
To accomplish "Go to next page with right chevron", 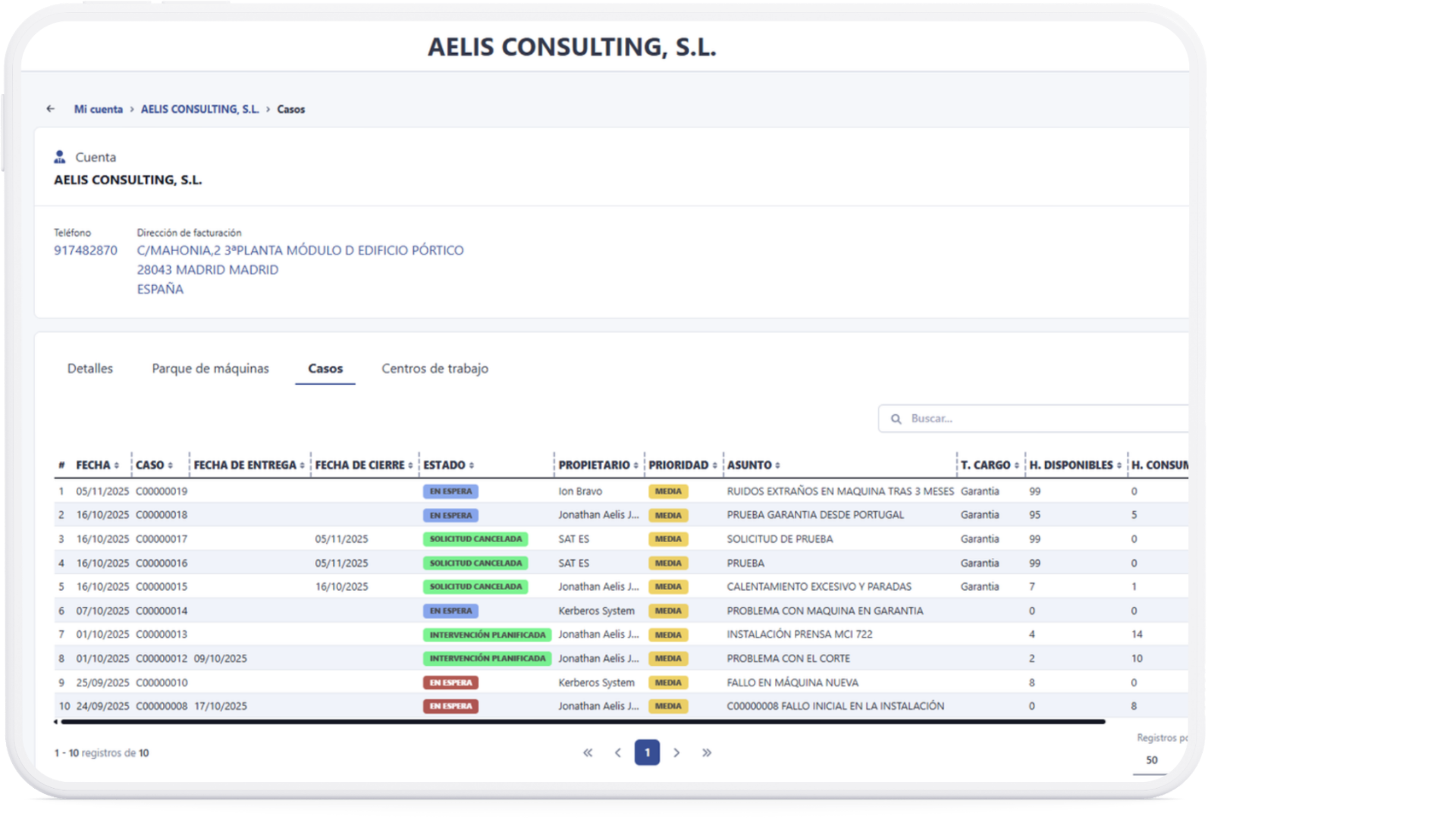I will pyautogui.click(x=676, y=752).
